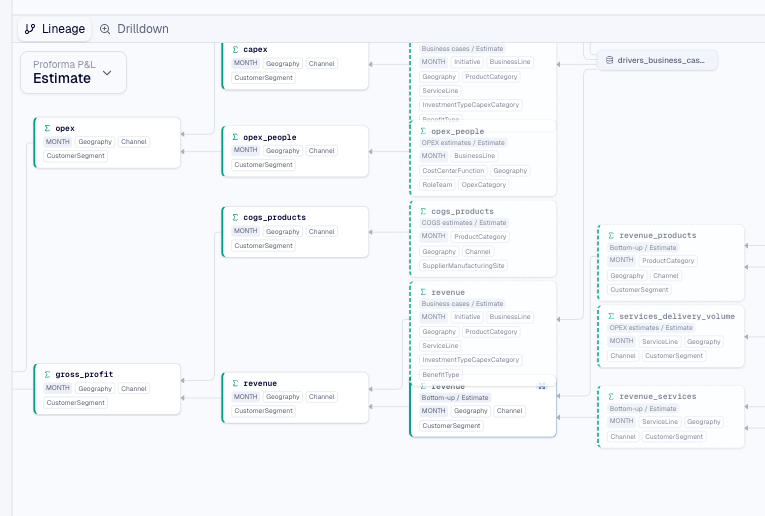765x516 pixels.
Task: Click the MONTH tag on opex node
Action: [58, 142]
